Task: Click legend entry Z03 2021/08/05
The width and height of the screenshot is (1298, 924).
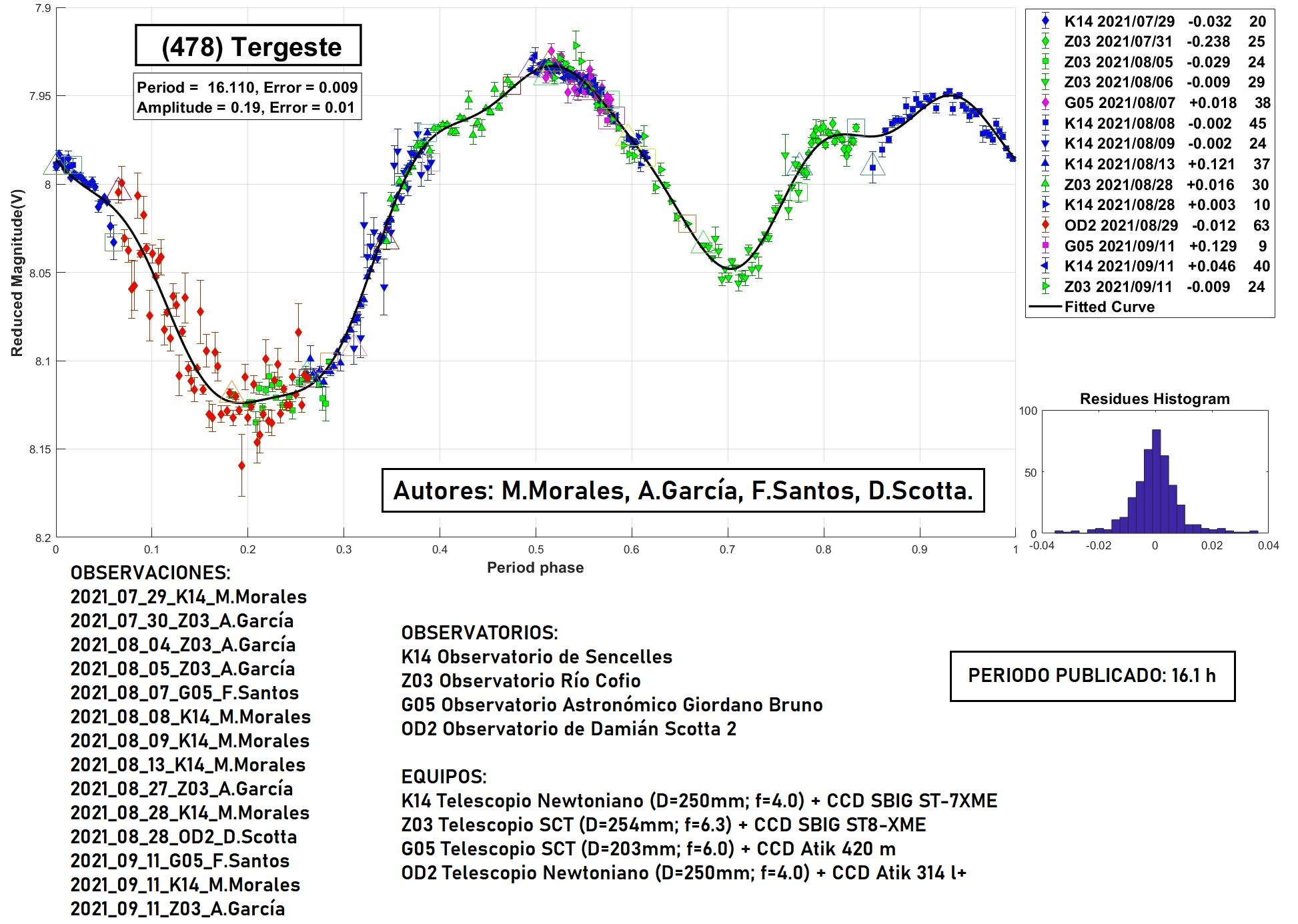Action: 1151,62
